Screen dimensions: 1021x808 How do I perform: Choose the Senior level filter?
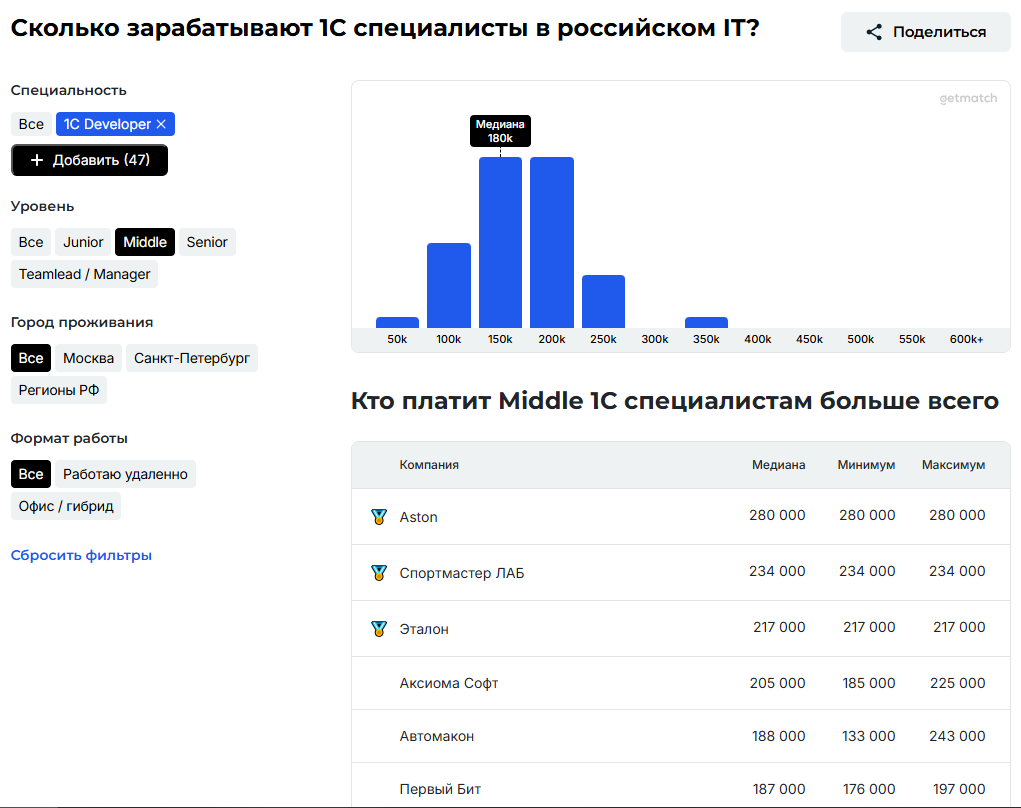[207, 242]
